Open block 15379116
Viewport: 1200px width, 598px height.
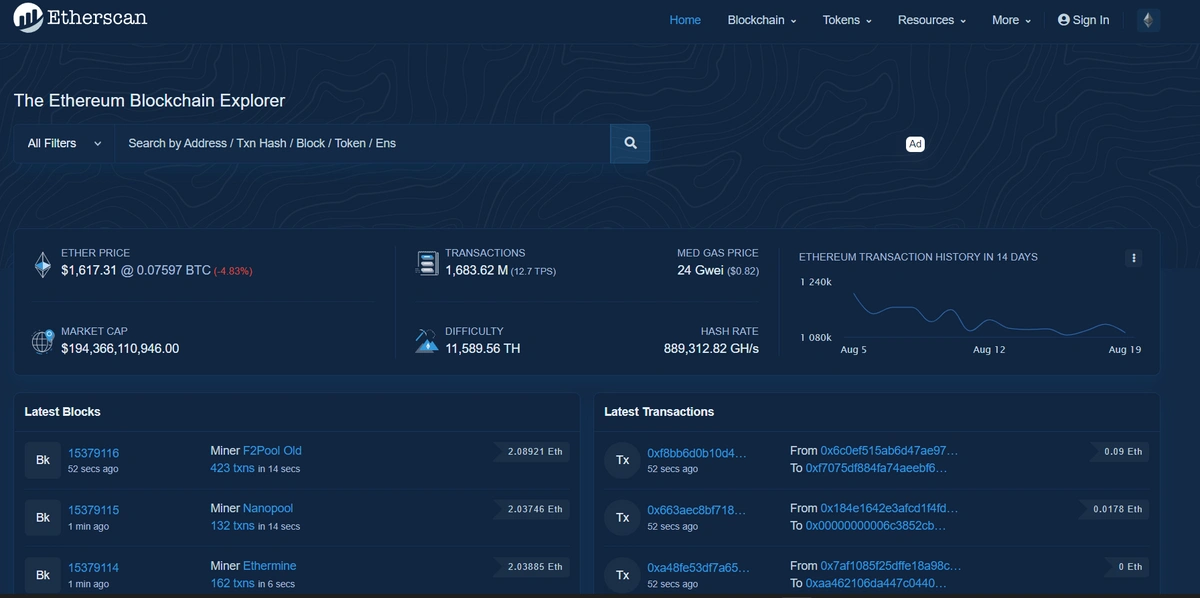tap(93, 453)
